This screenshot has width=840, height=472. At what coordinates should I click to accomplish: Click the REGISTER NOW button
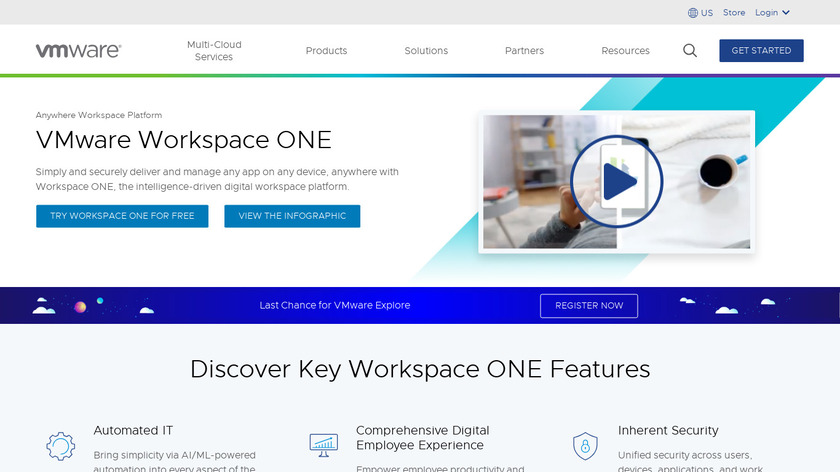(589, 305)
